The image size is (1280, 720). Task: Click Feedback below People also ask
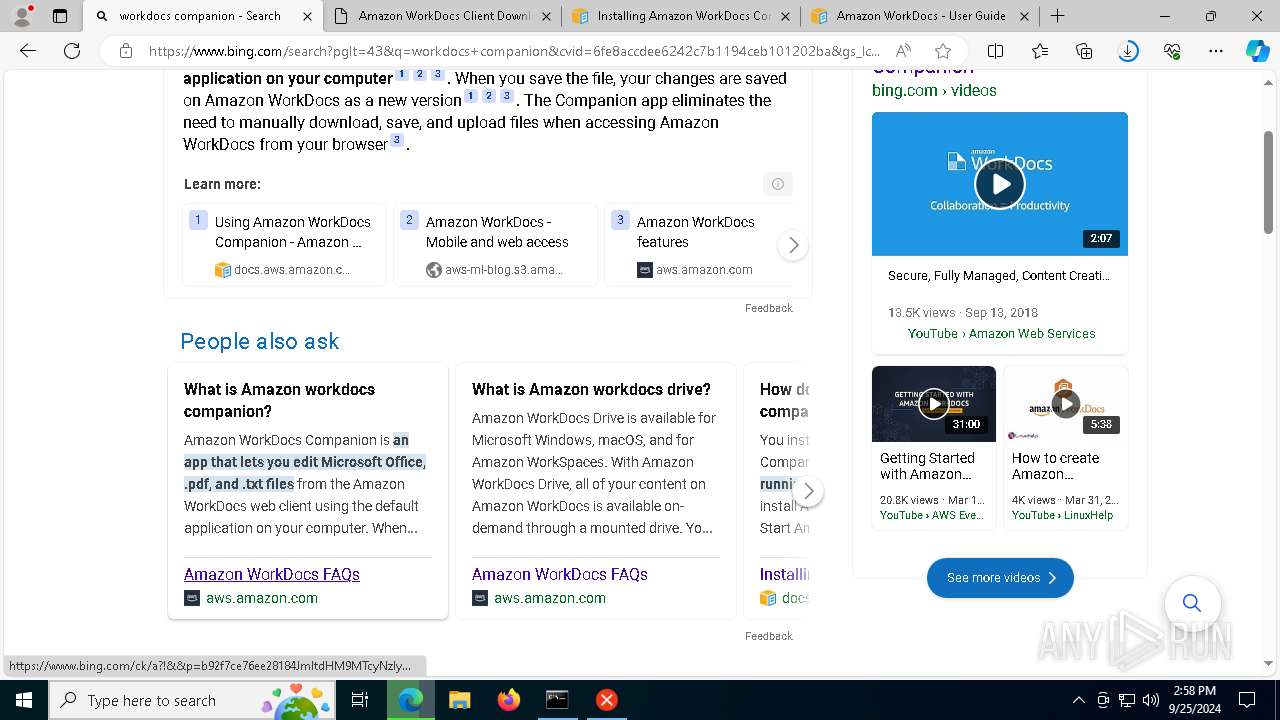tap(769, 636)
